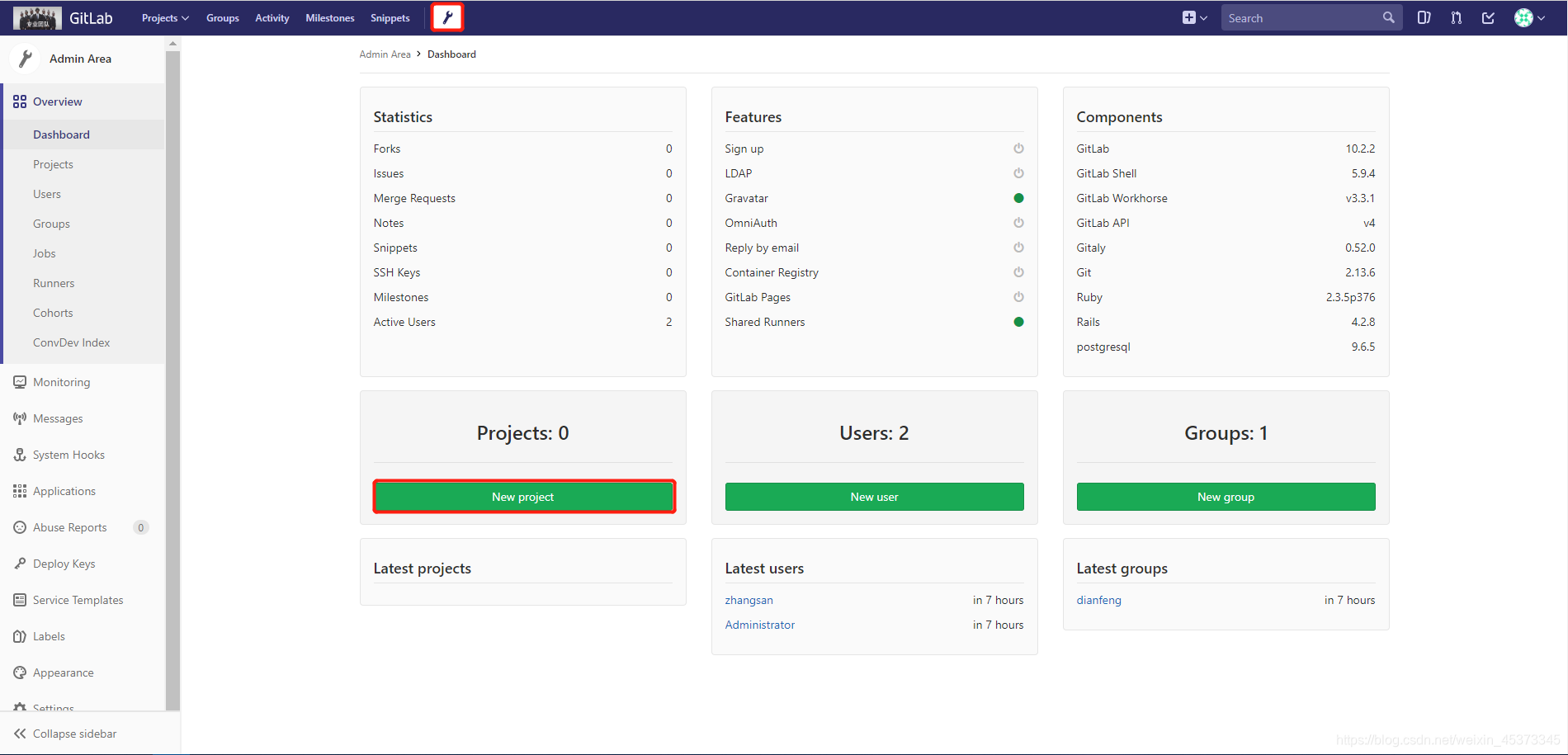Image resolution: width=1568 pixels, height=755 pixels.
Task: Click the Overview grid icon
Action: pyautogui.click(x=20, y=101)
